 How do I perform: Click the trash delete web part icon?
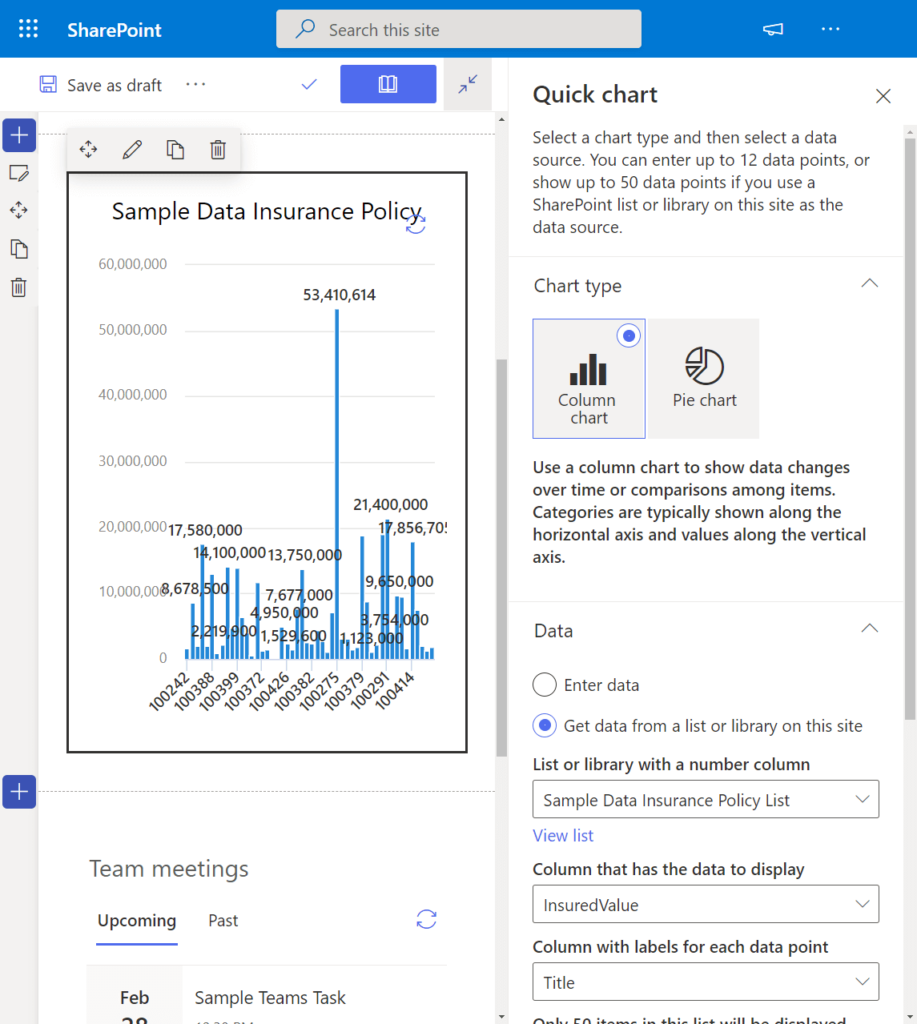click(218, 150)
